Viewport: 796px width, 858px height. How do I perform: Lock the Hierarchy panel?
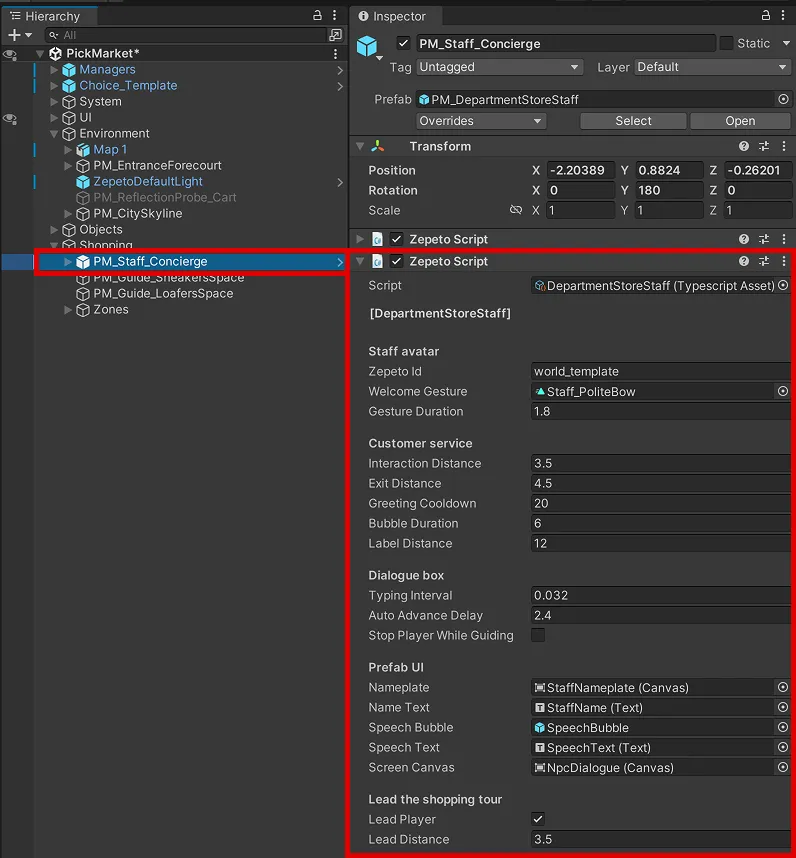coord(317,15)
